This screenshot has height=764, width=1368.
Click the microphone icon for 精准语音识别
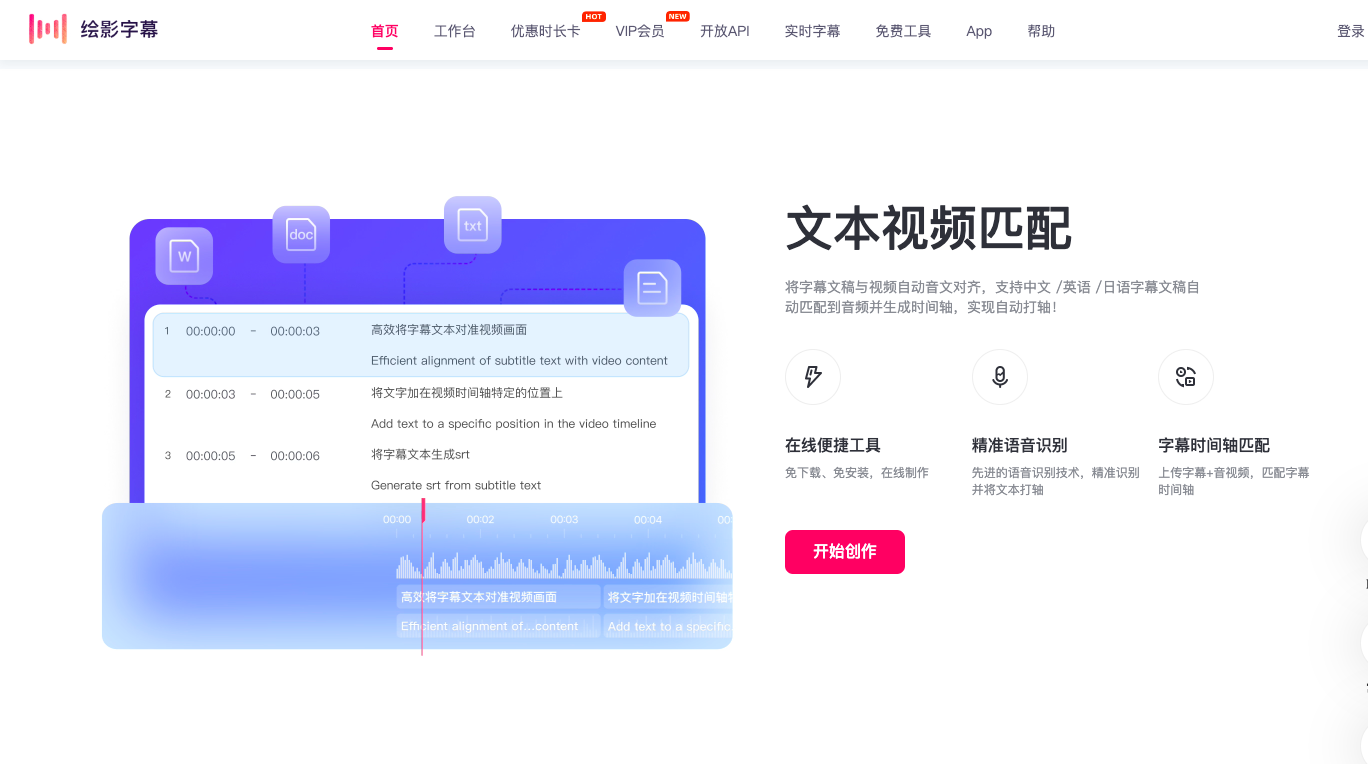tap(1000, 377)
